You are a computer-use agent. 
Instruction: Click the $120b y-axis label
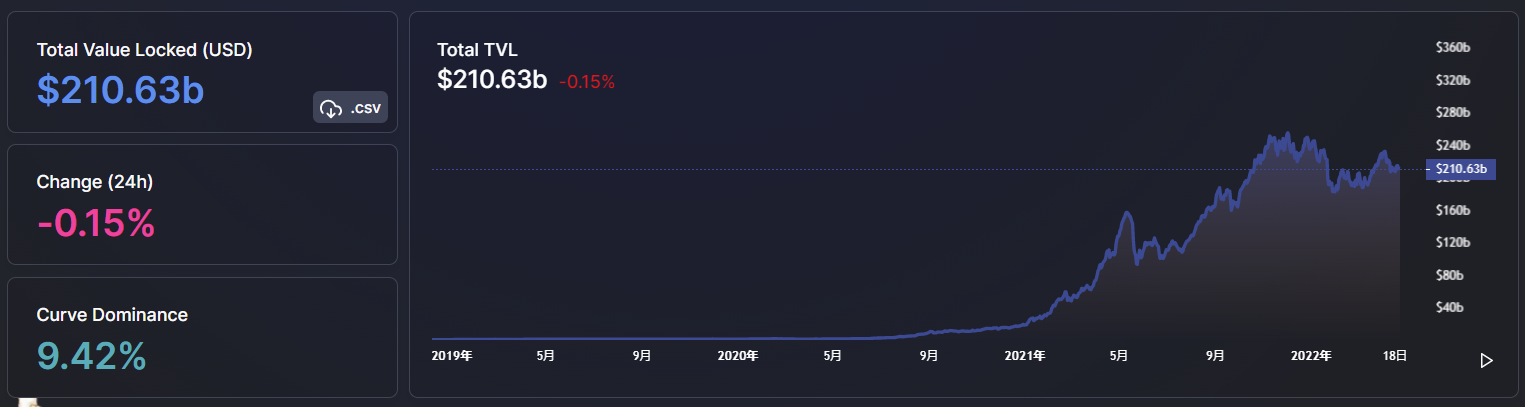point(1453,242)
